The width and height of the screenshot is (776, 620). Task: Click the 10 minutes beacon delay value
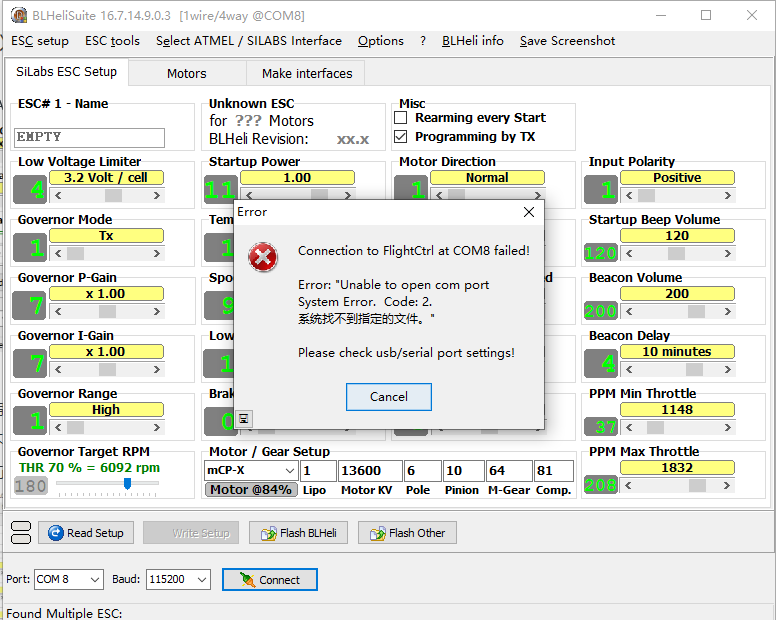[x=677, y=352]
